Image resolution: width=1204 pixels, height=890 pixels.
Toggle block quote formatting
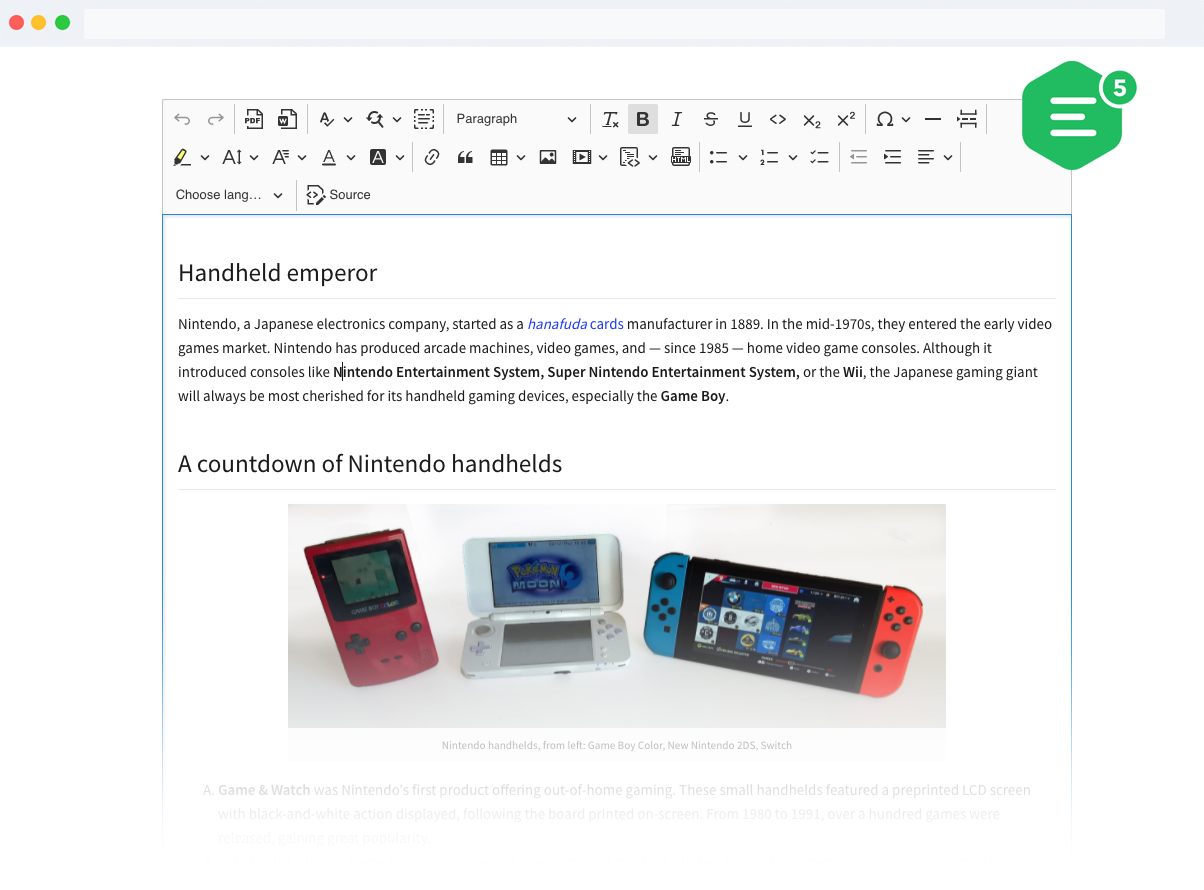click(x=465, y=157)
